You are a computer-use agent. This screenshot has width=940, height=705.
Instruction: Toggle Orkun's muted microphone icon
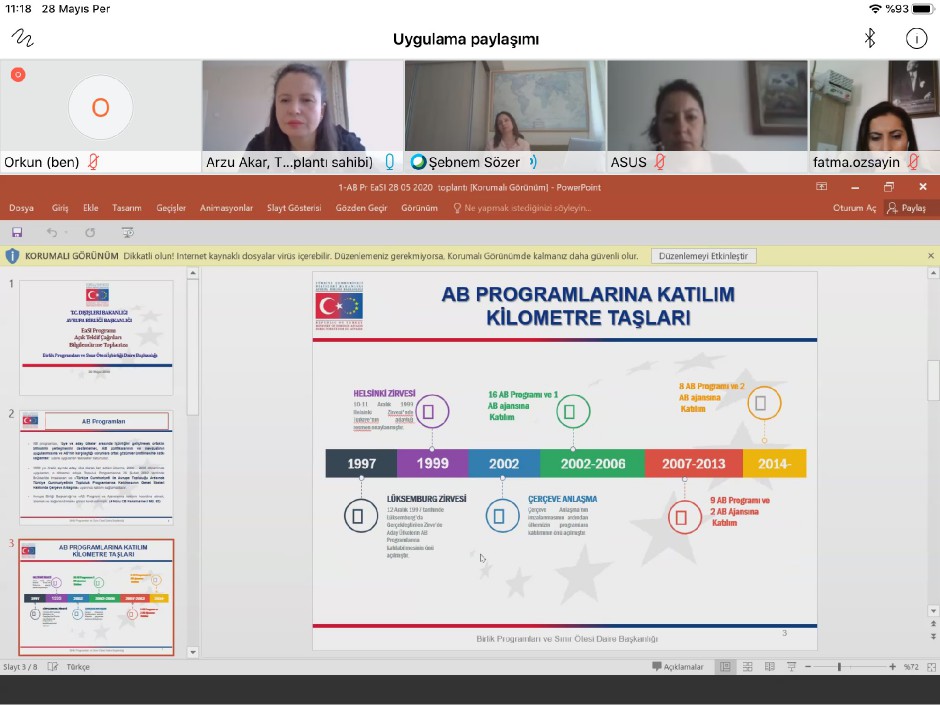(x=94, y=162)
